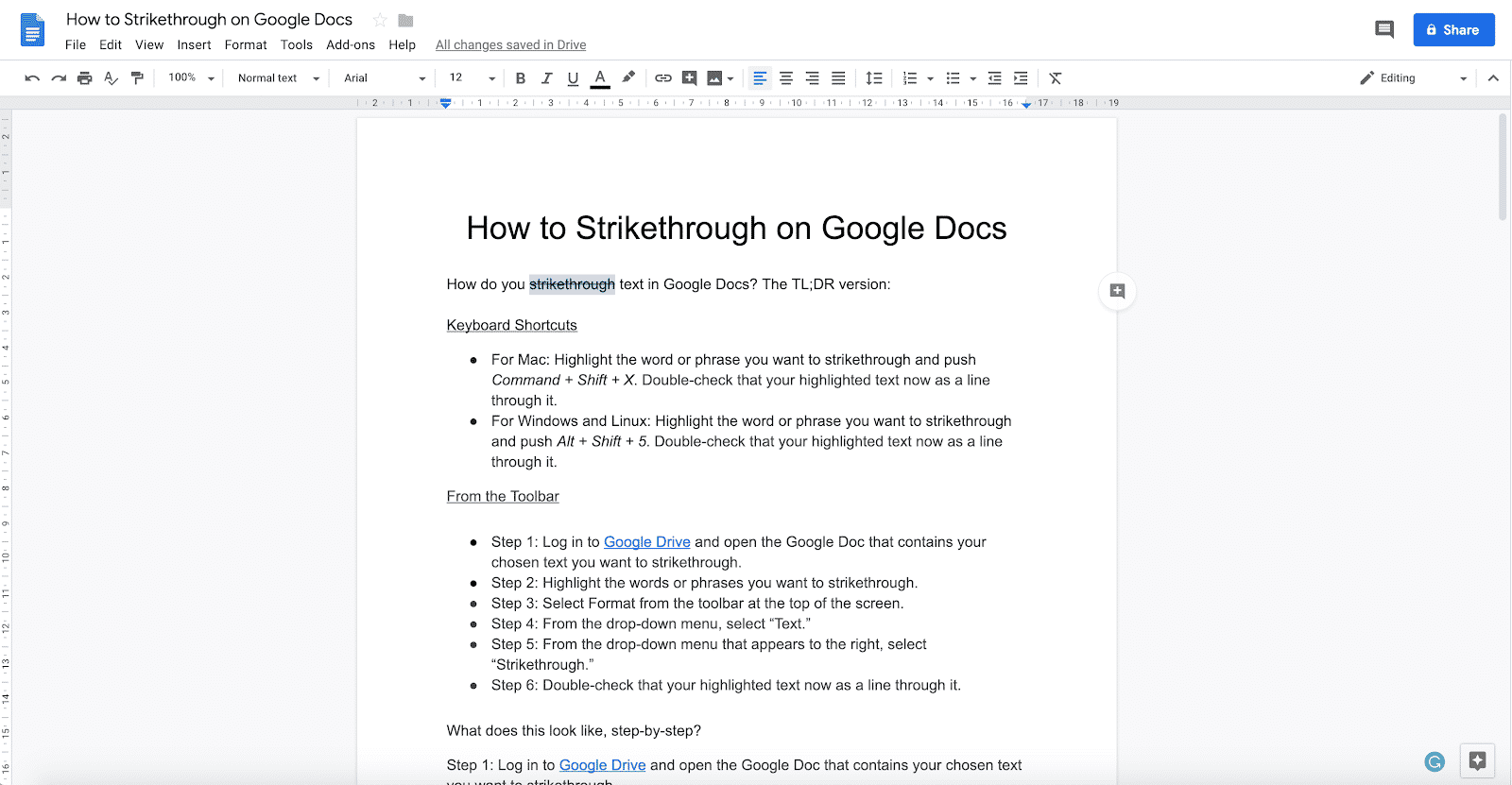Open the Edit menu
Image resolution: width=1512 pixels, height=785 pixels.
click(111, 44)
